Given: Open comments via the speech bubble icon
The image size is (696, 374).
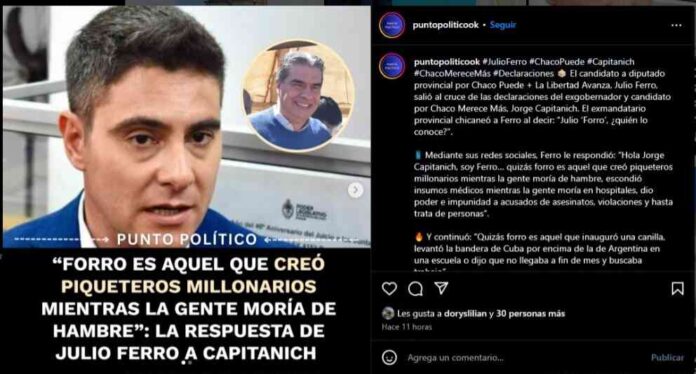Looking at the screenshot, I should 415,289.
